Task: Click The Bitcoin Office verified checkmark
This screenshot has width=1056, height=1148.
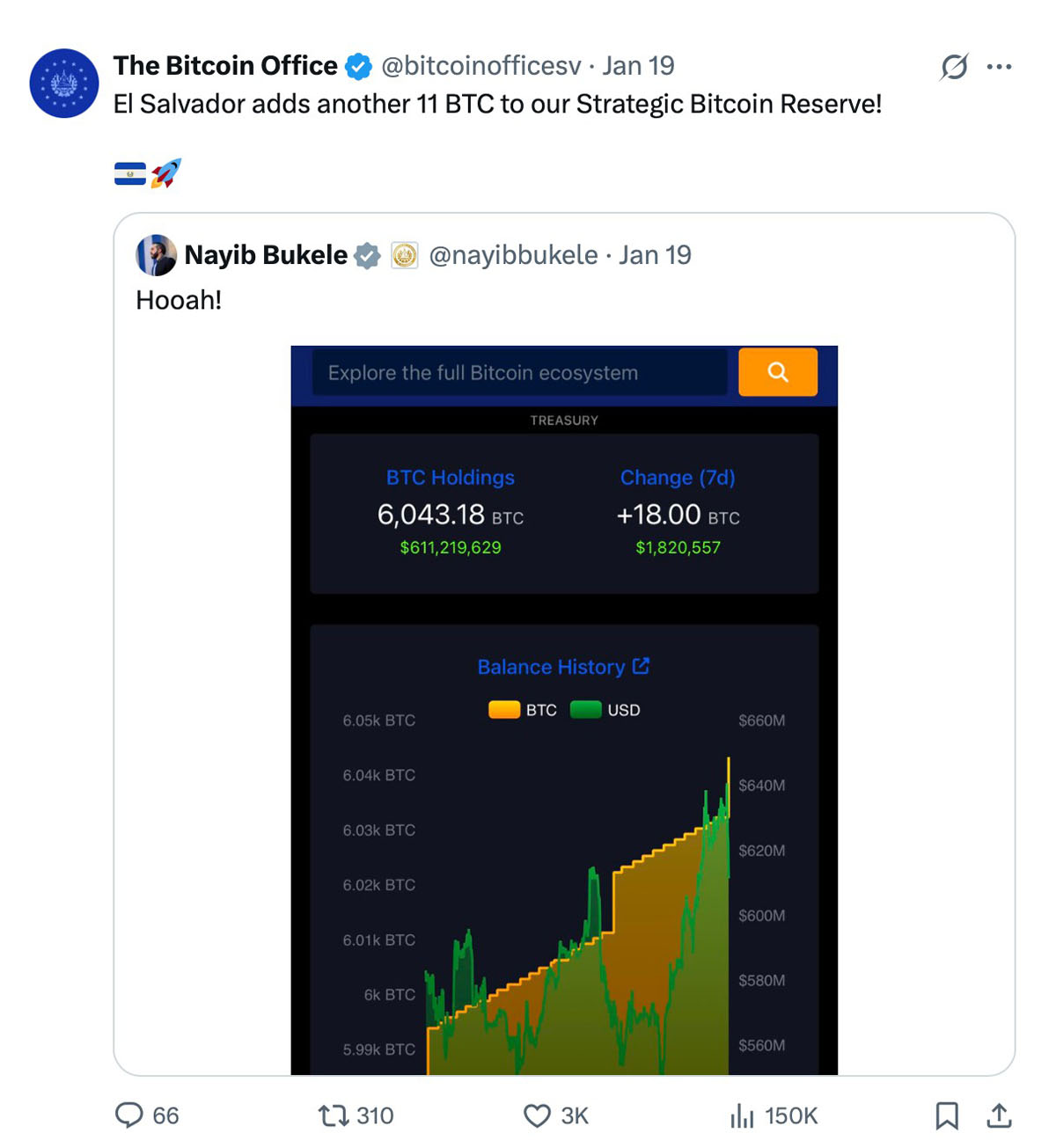Action: pyautogui.click(x=357, y=64)
